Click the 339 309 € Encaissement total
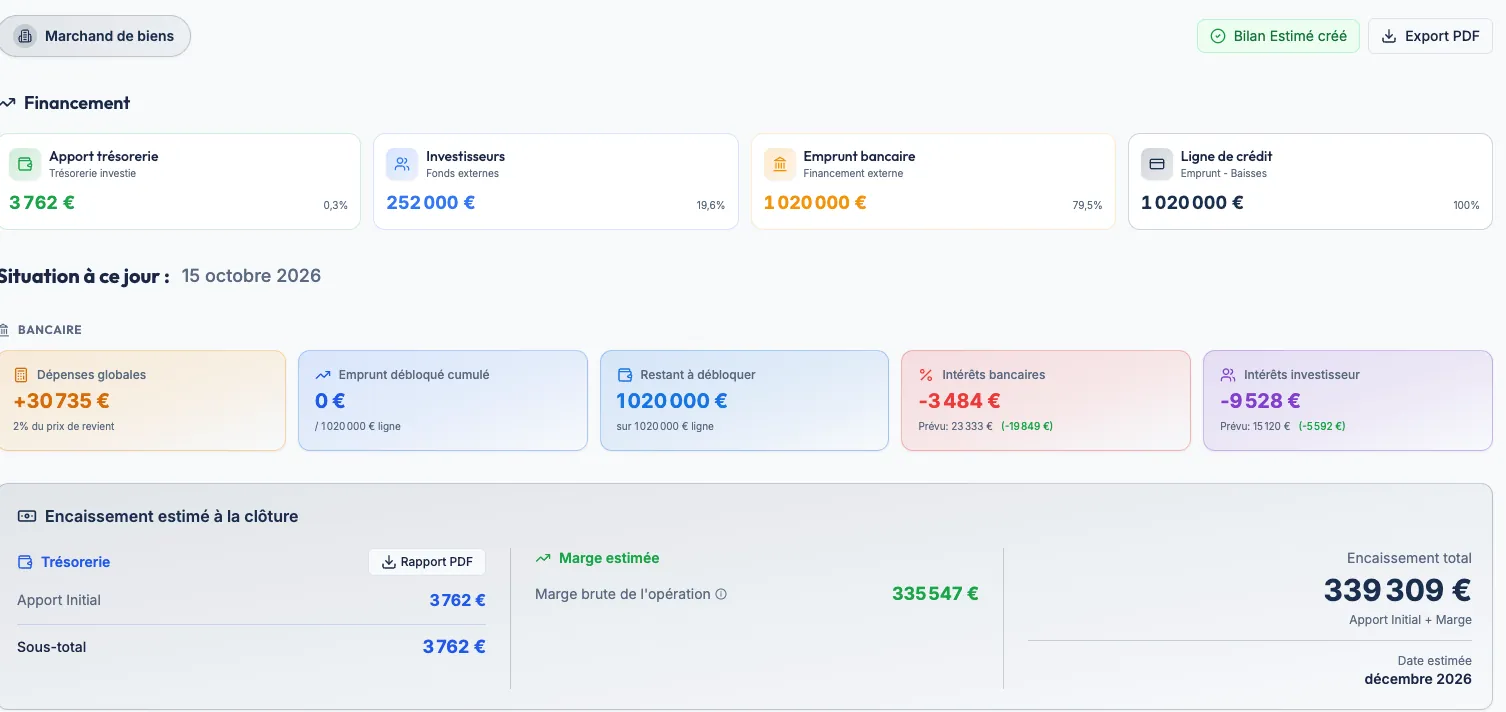This screenshot has width=1506, height=712. point(1398,590)
